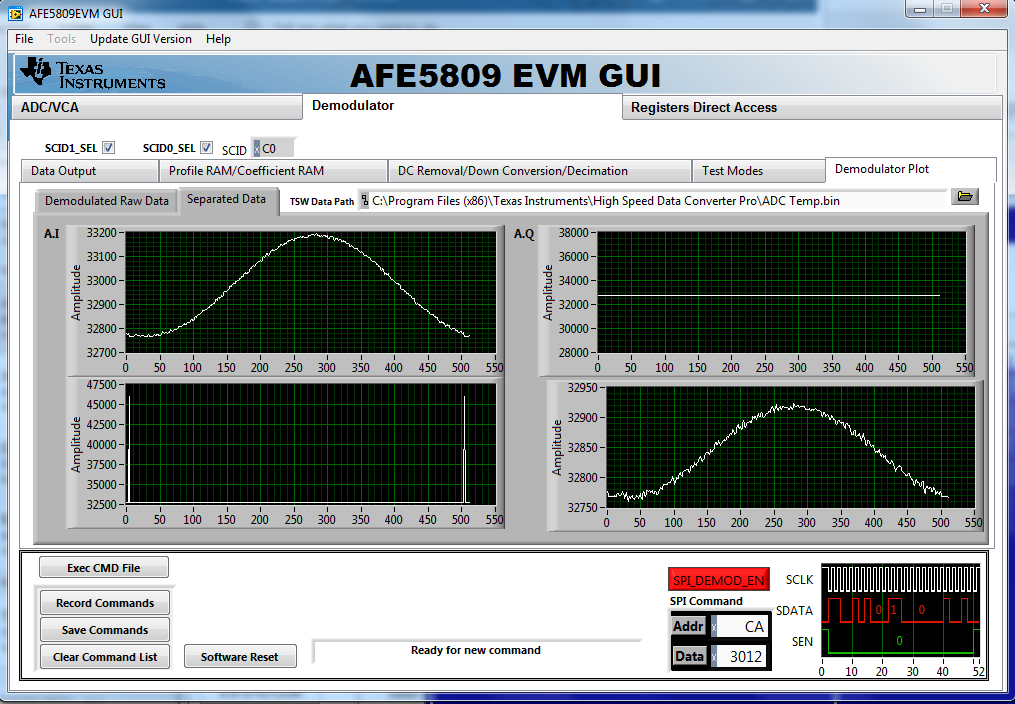The height and width of the screenshot is (704, 1015).
Task: Click the 32950 axis label on lower-right plot
Action: click(585, 388)
